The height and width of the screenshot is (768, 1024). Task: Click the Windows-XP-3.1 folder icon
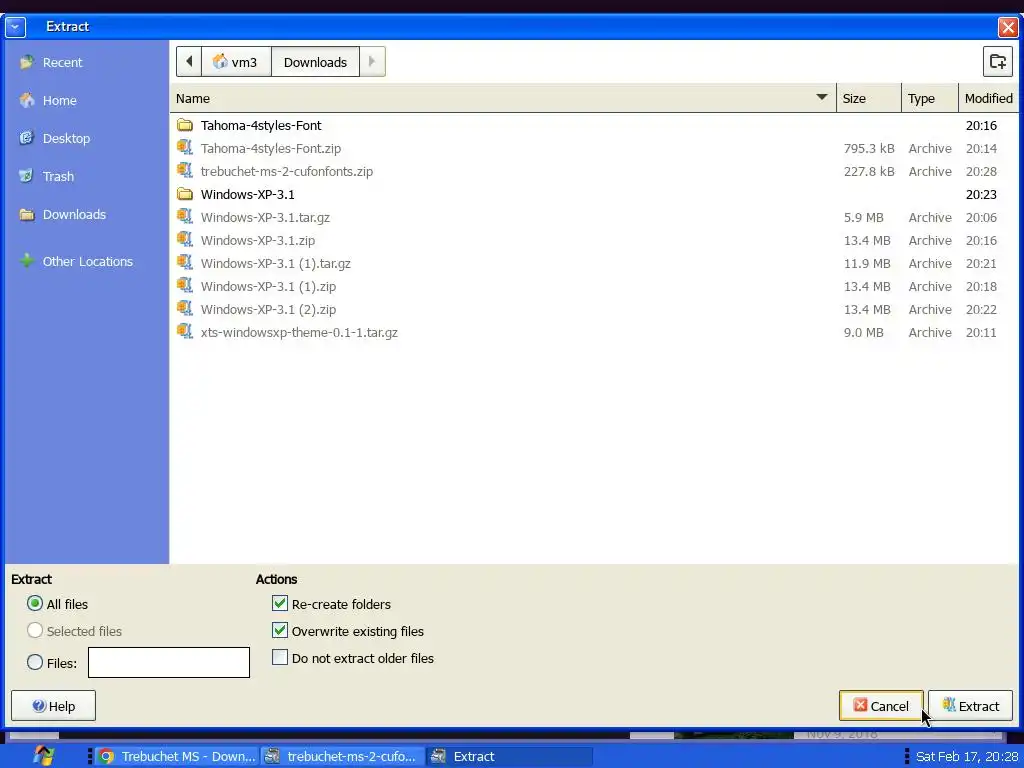pyautogui.click(x=185, y=194)
